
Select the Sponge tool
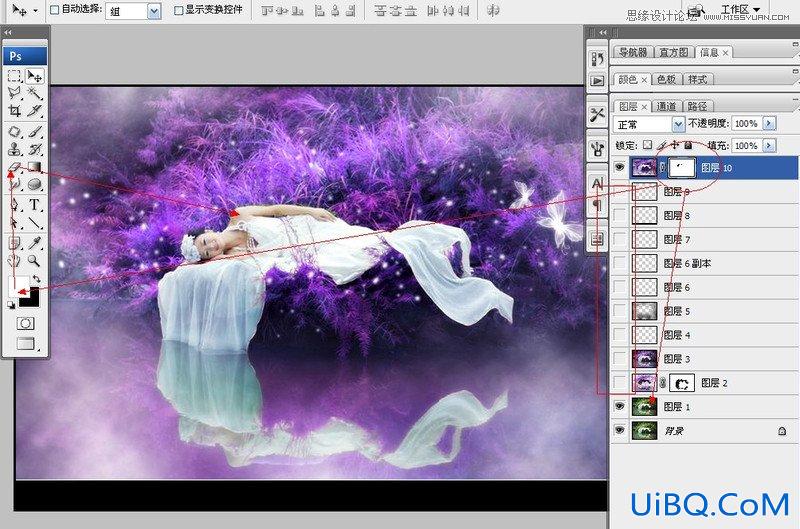(34, 184)
